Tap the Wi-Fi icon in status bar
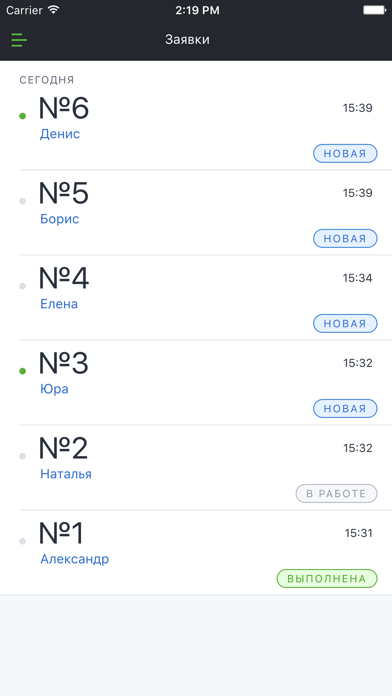This screenshot has width=392, height=696. pyautogui.click(x=54, y=10)
